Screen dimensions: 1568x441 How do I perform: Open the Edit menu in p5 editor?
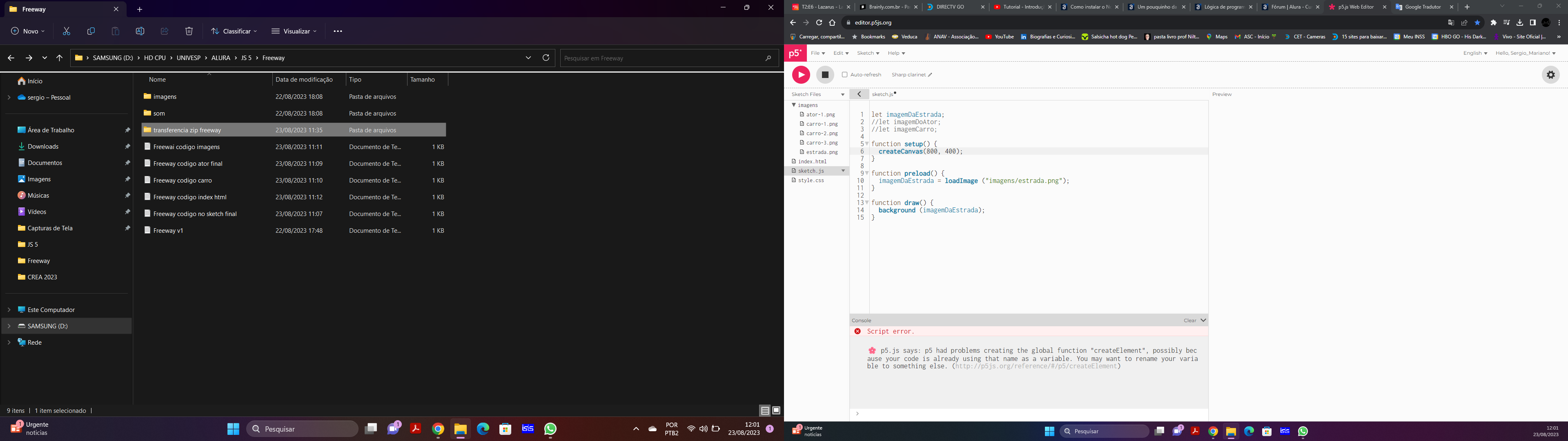click(x=841, y=53)
